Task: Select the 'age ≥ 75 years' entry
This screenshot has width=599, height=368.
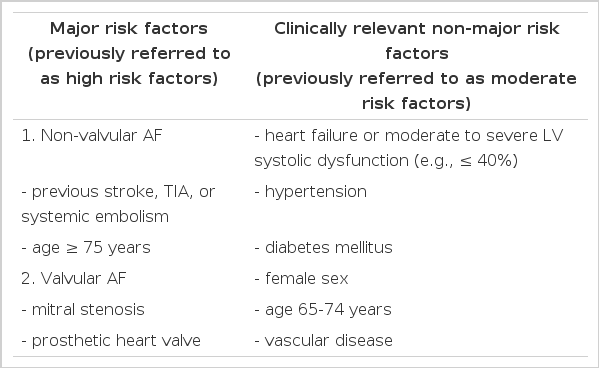Action: pyautogui.click(x=86, y=248)
